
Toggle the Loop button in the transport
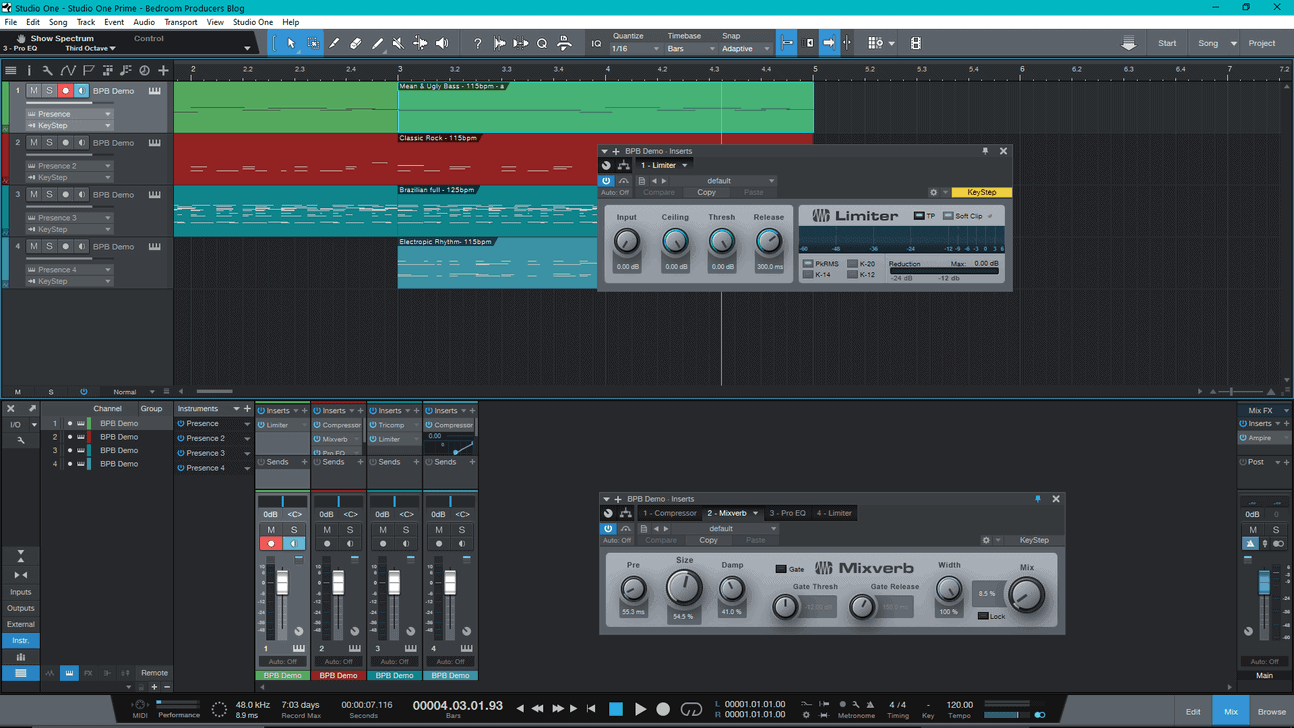click(x=691, y=709)
